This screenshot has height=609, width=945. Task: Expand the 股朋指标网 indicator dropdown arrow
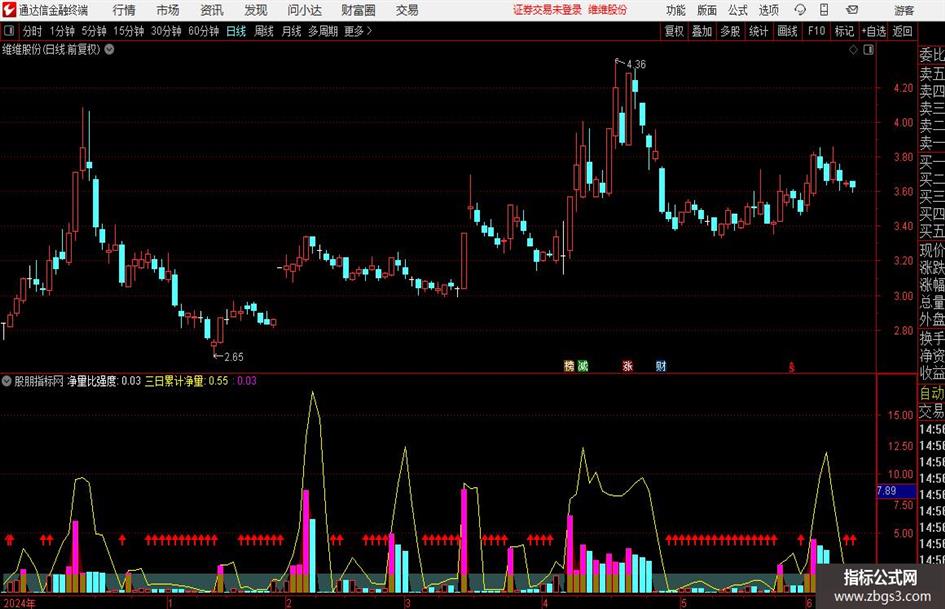click(x=7, y=381)
